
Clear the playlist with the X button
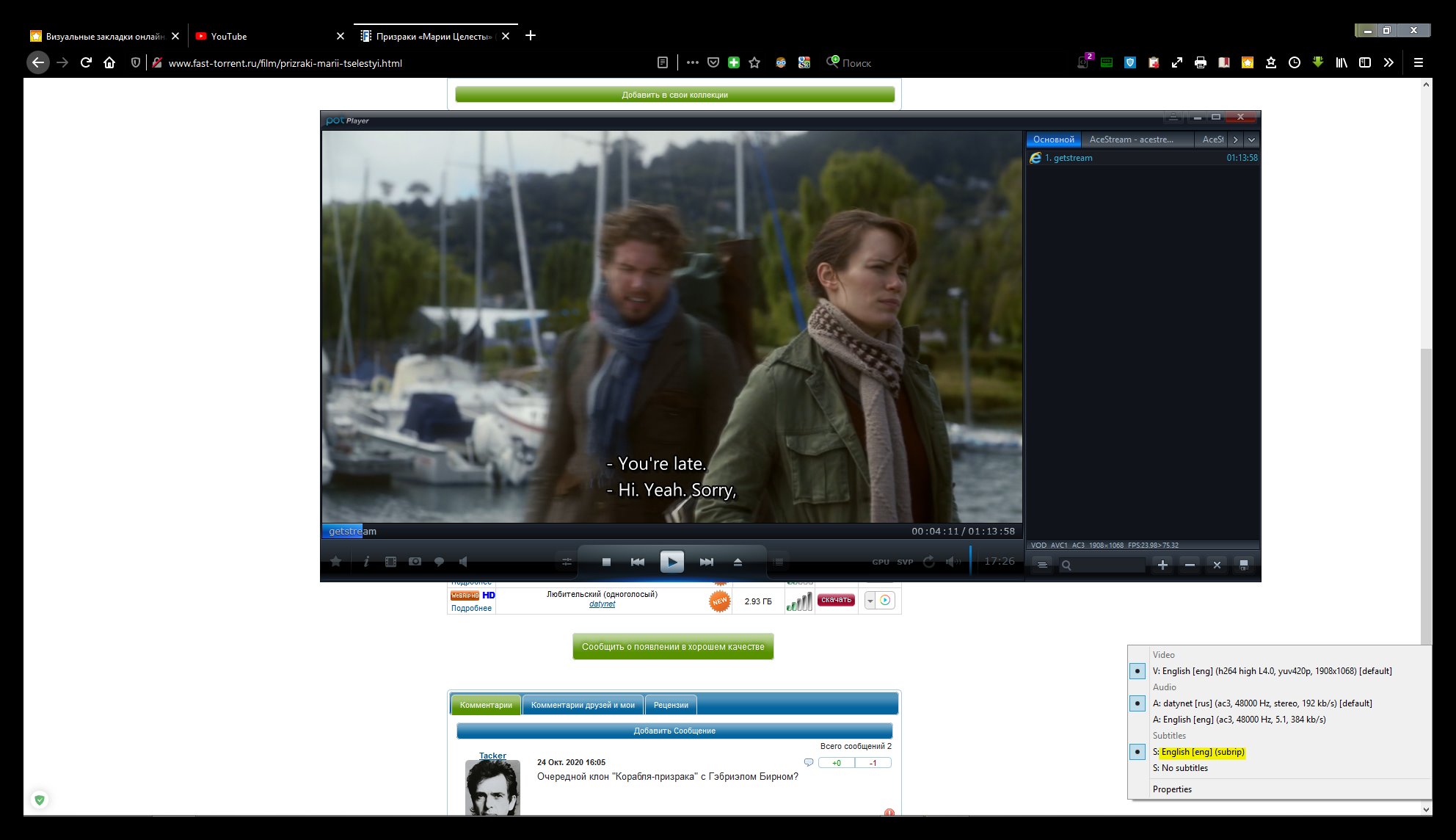pyautogui.click(x=1217, y=565)
